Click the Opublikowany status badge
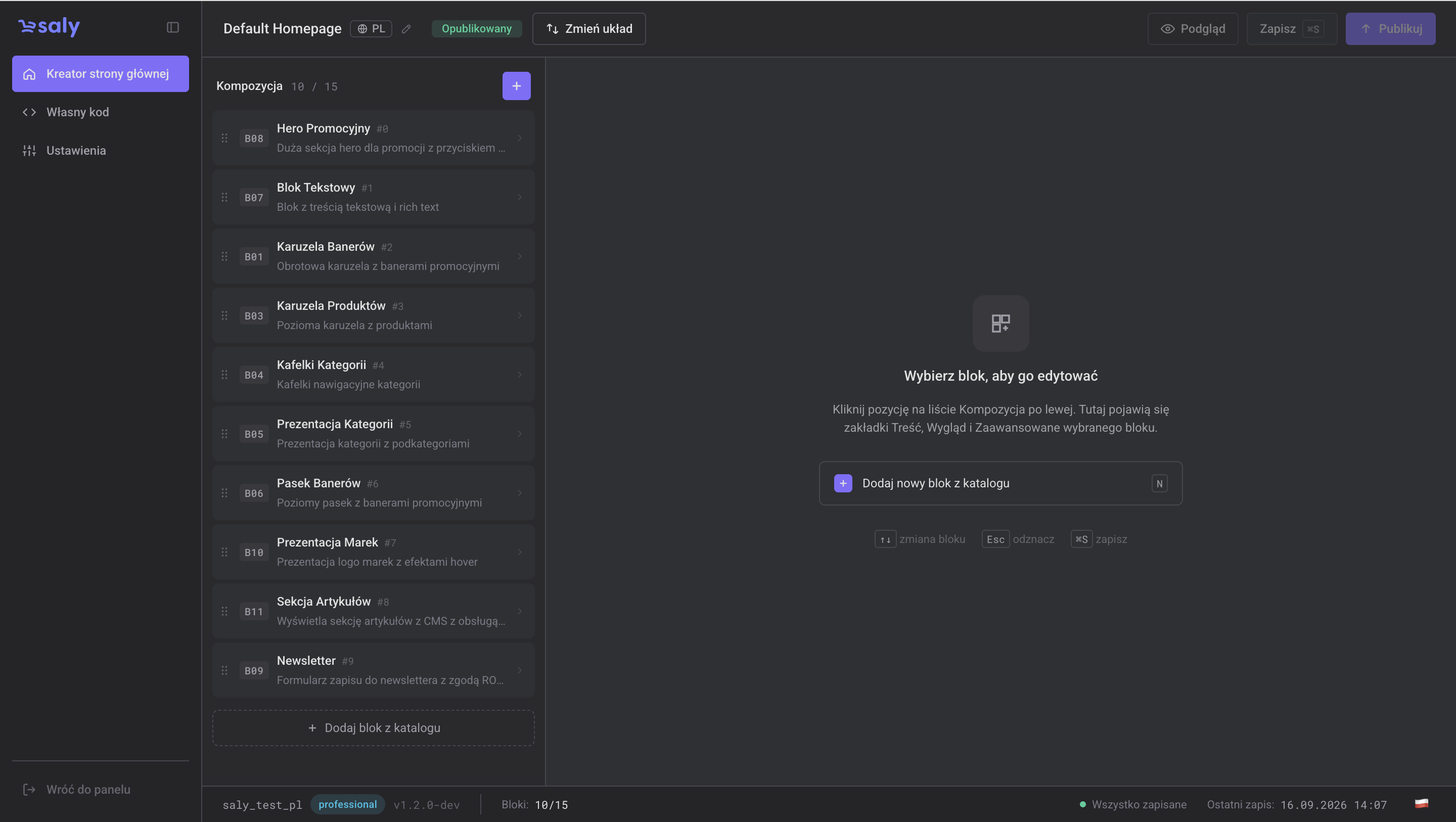Screen dimensions: 1456x822 [476, 29]
